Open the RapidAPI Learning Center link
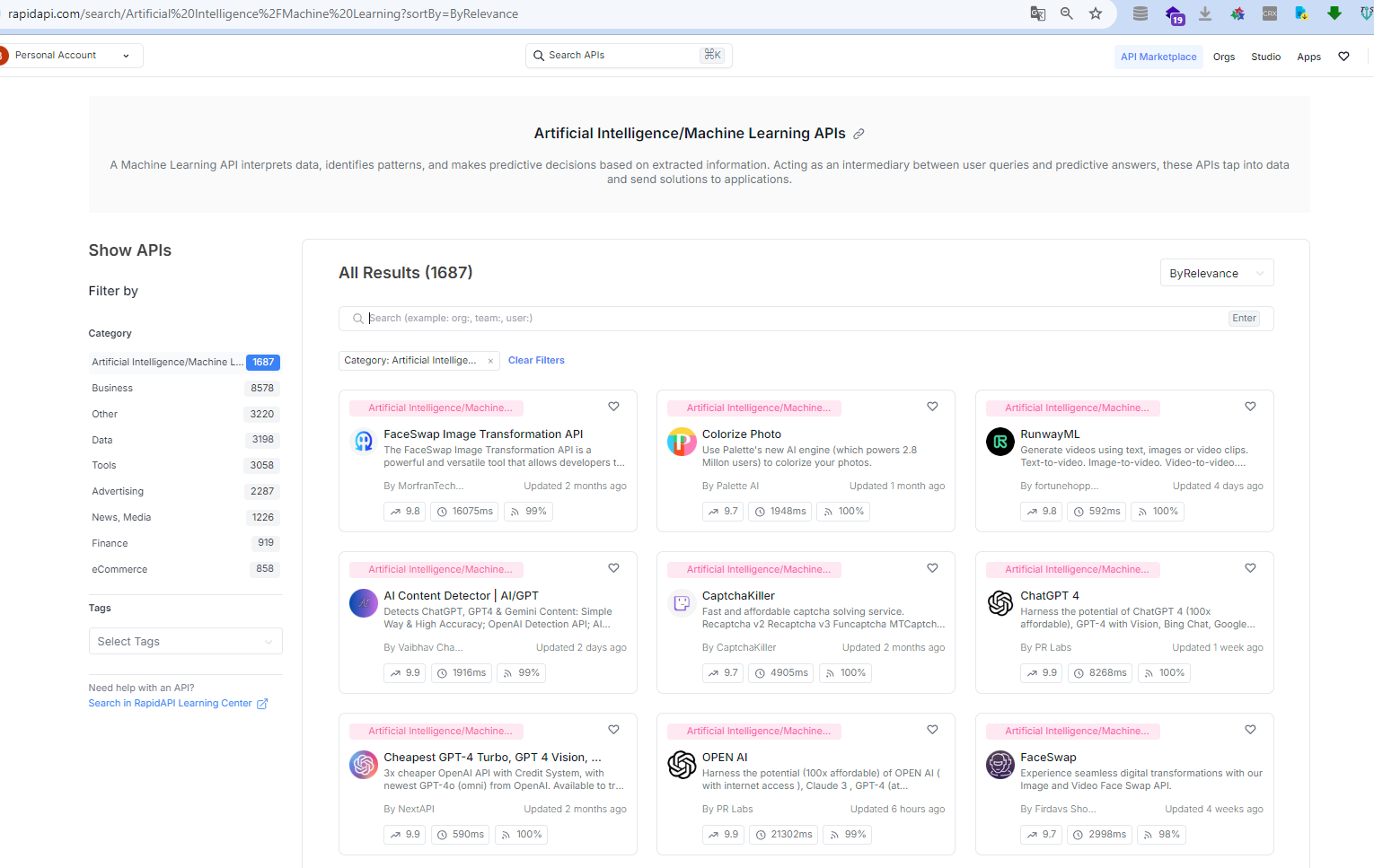The height and width of the screenshot is (868, 1374). 178,704
